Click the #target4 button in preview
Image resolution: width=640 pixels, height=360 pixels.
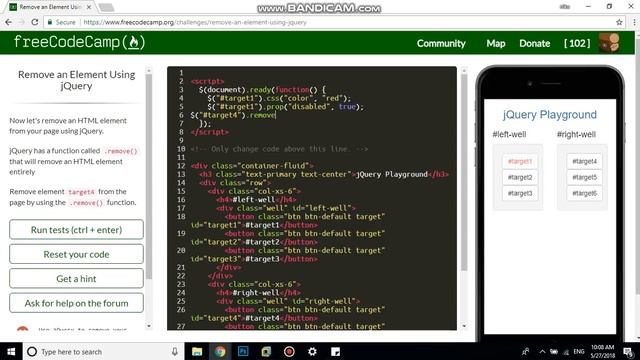[x=584, y=161]
